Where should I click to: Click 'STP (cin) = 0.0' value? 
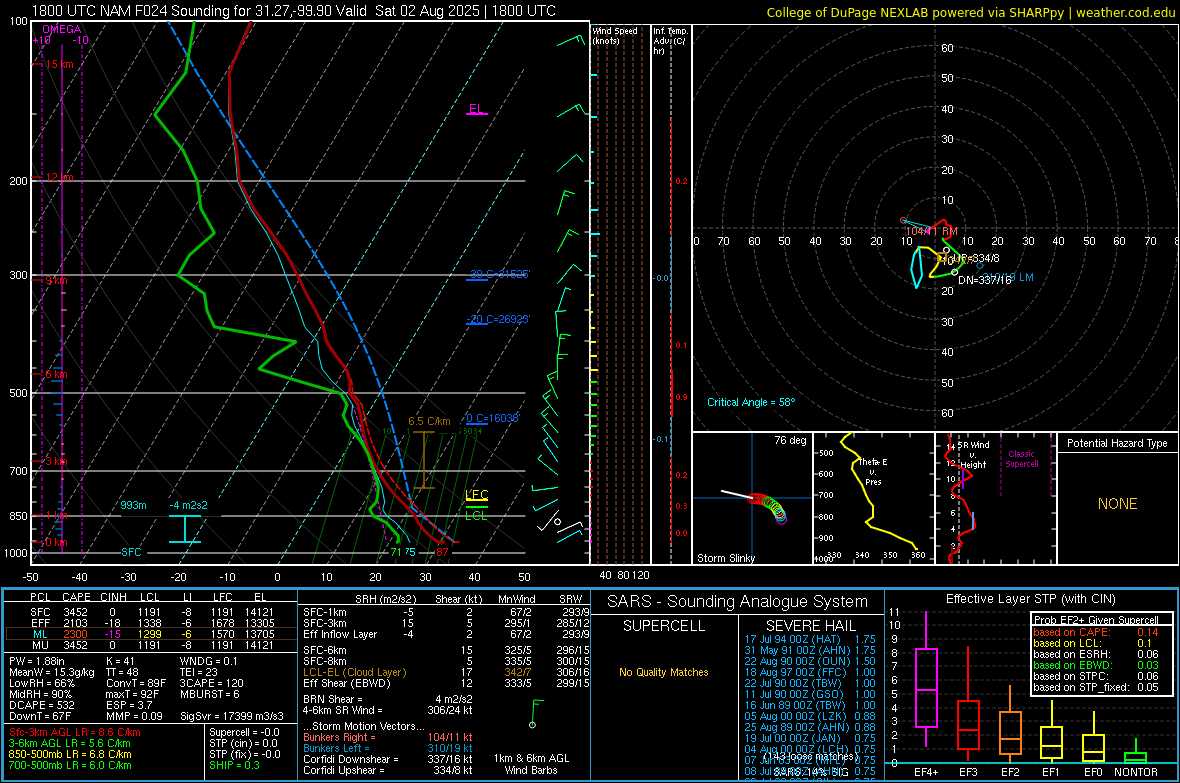243,743
